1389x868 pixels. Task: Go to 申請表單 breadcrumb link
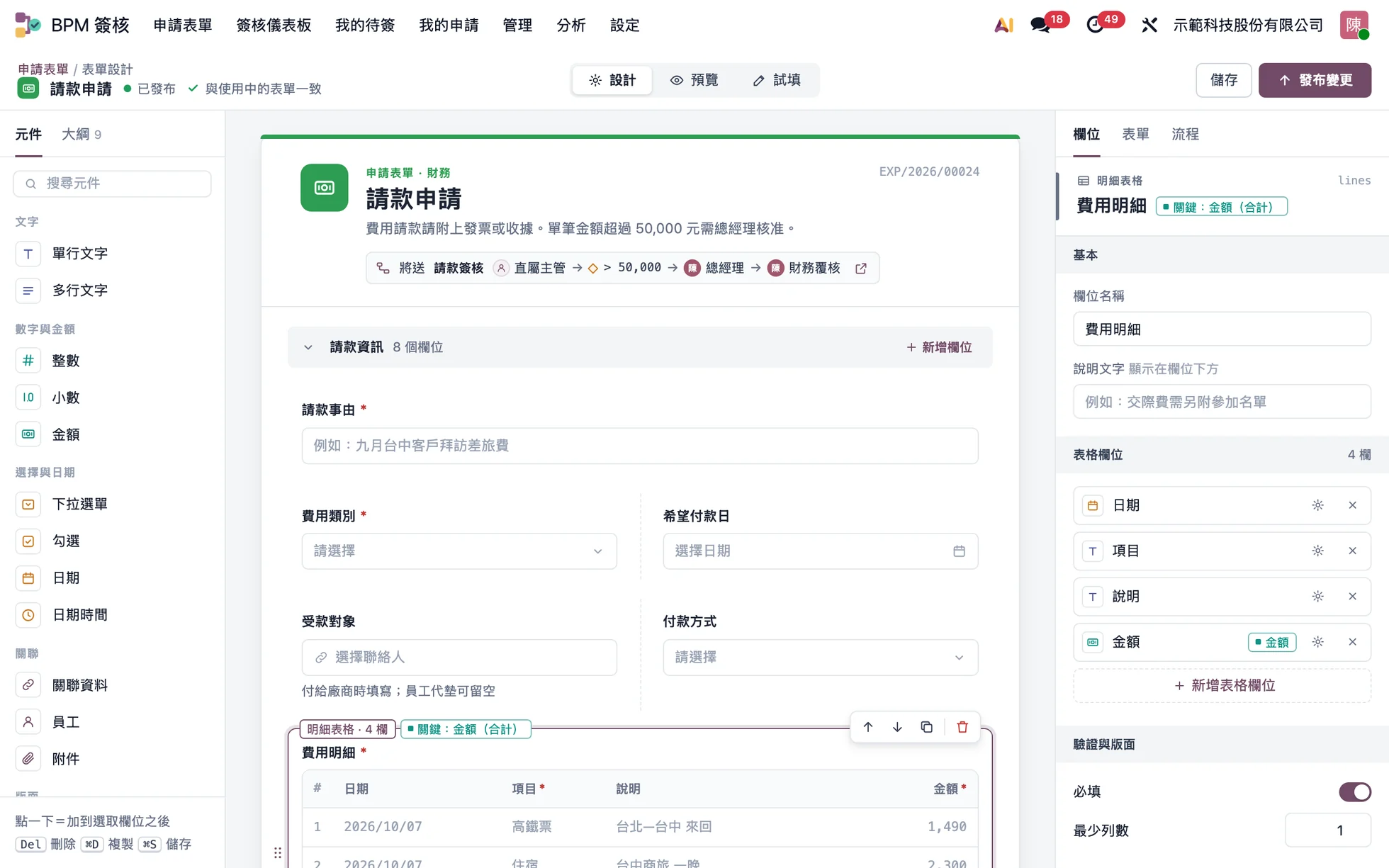[43, 69]
